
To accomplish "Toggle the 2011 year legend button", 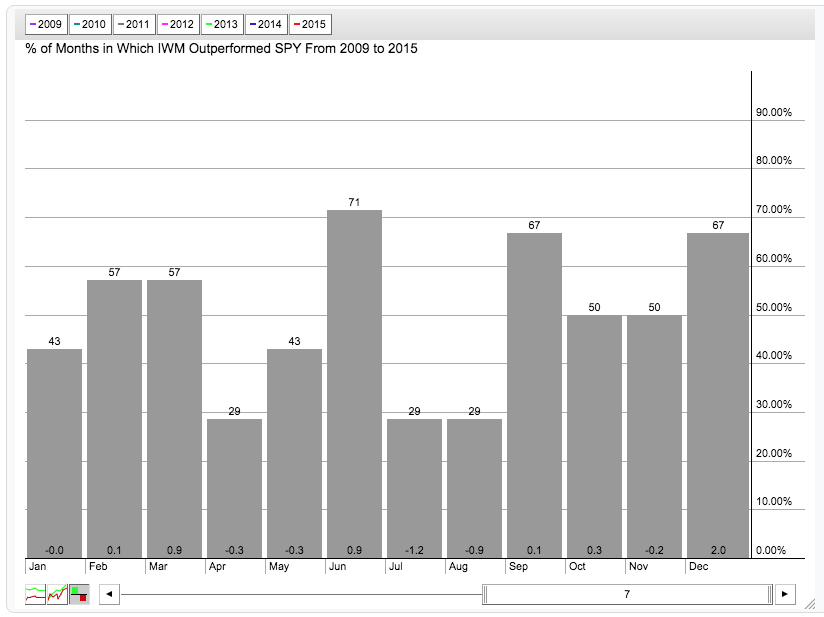I will coord(134,24).
